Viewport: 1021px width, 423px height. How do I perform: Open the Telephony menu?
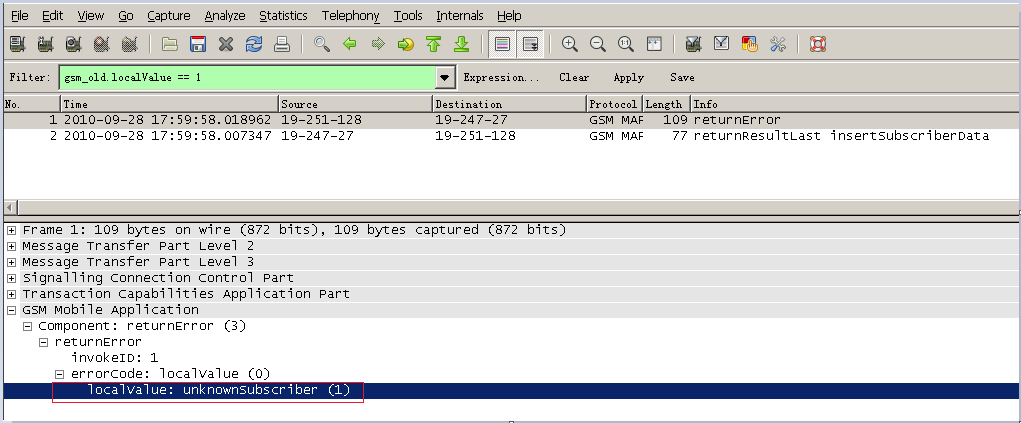point(350,16)
